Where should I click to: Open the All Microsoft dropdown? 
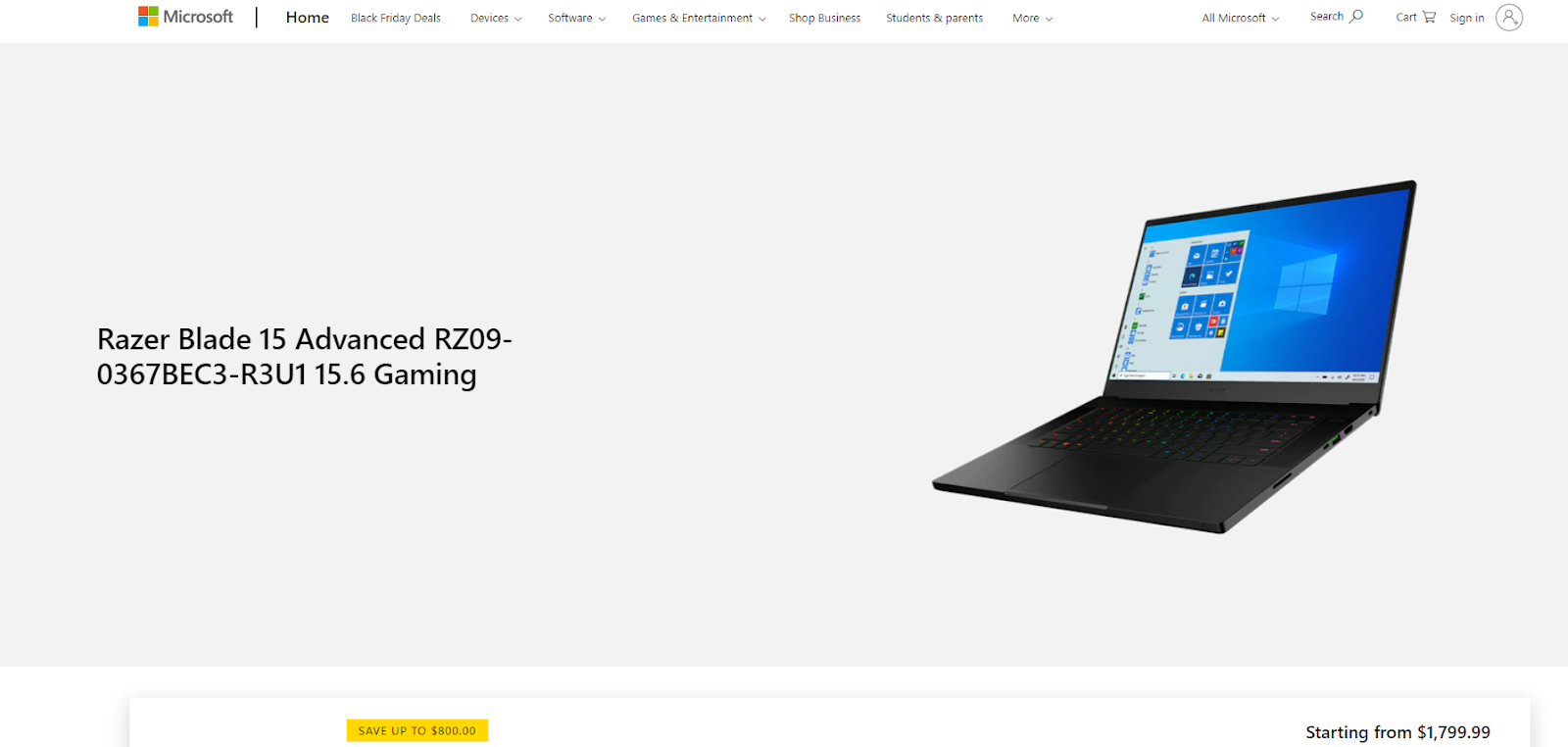pos(1241,18)
